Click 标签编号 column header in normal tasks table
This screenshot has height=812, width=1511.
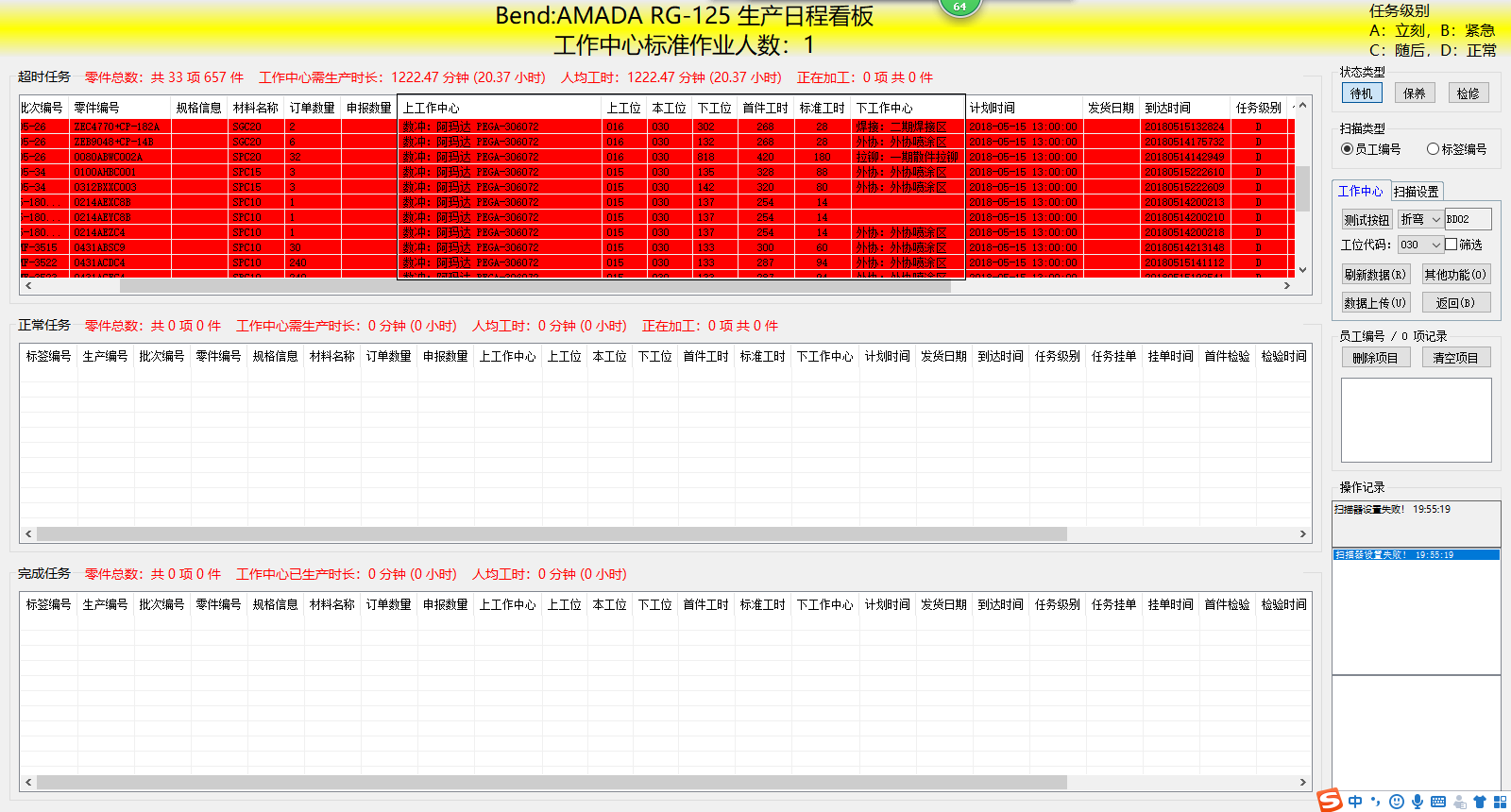(48, 356)
